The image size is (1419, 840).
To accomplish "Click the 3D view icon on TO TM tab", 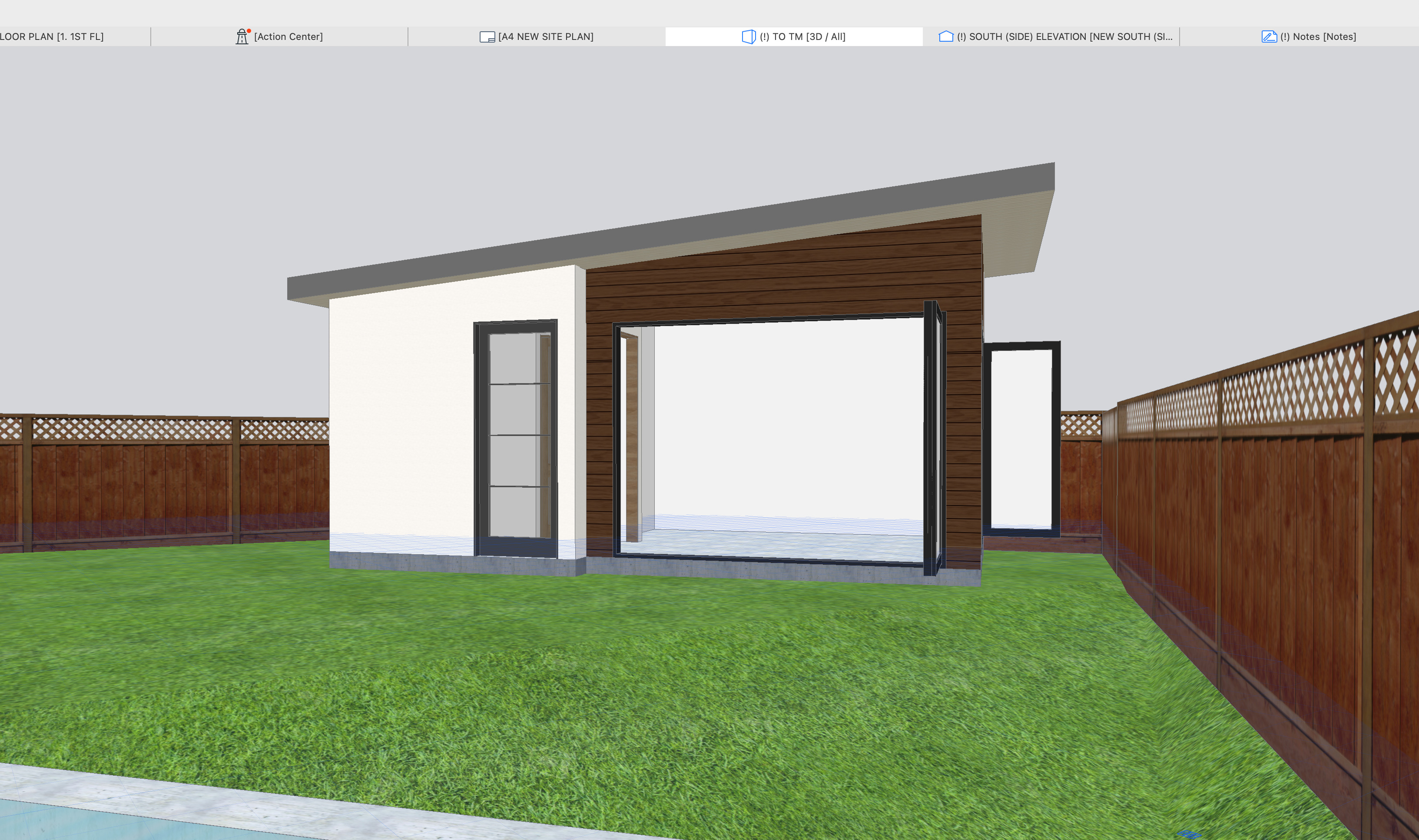I will [749, 37].
